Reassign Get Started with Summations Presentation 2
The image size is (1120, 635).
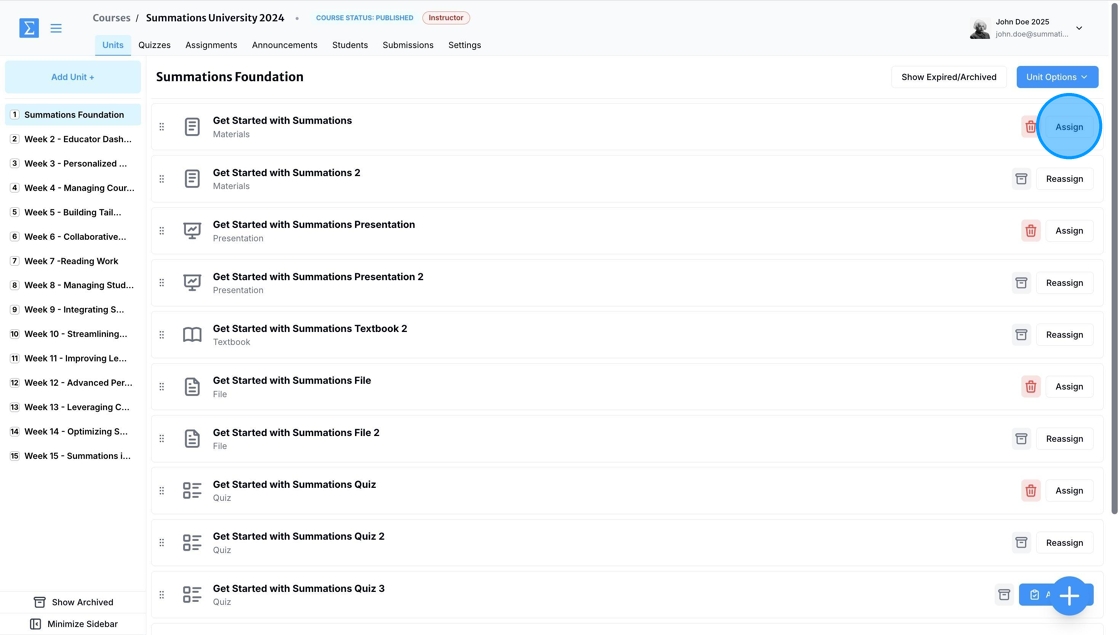(1064, 283)
